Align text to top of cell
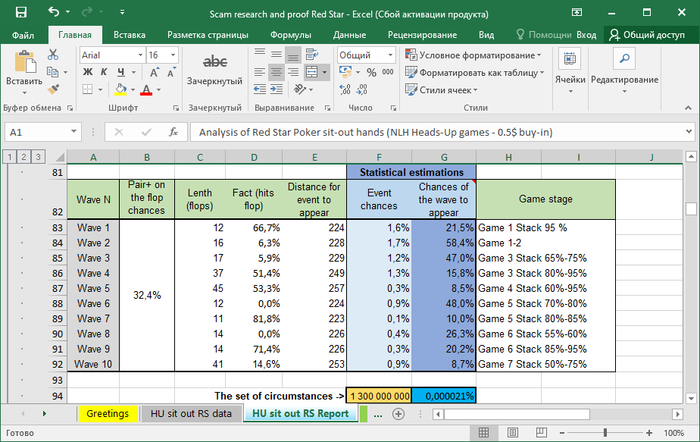This screenshot has width=700, height=442. tap(260, 54)
